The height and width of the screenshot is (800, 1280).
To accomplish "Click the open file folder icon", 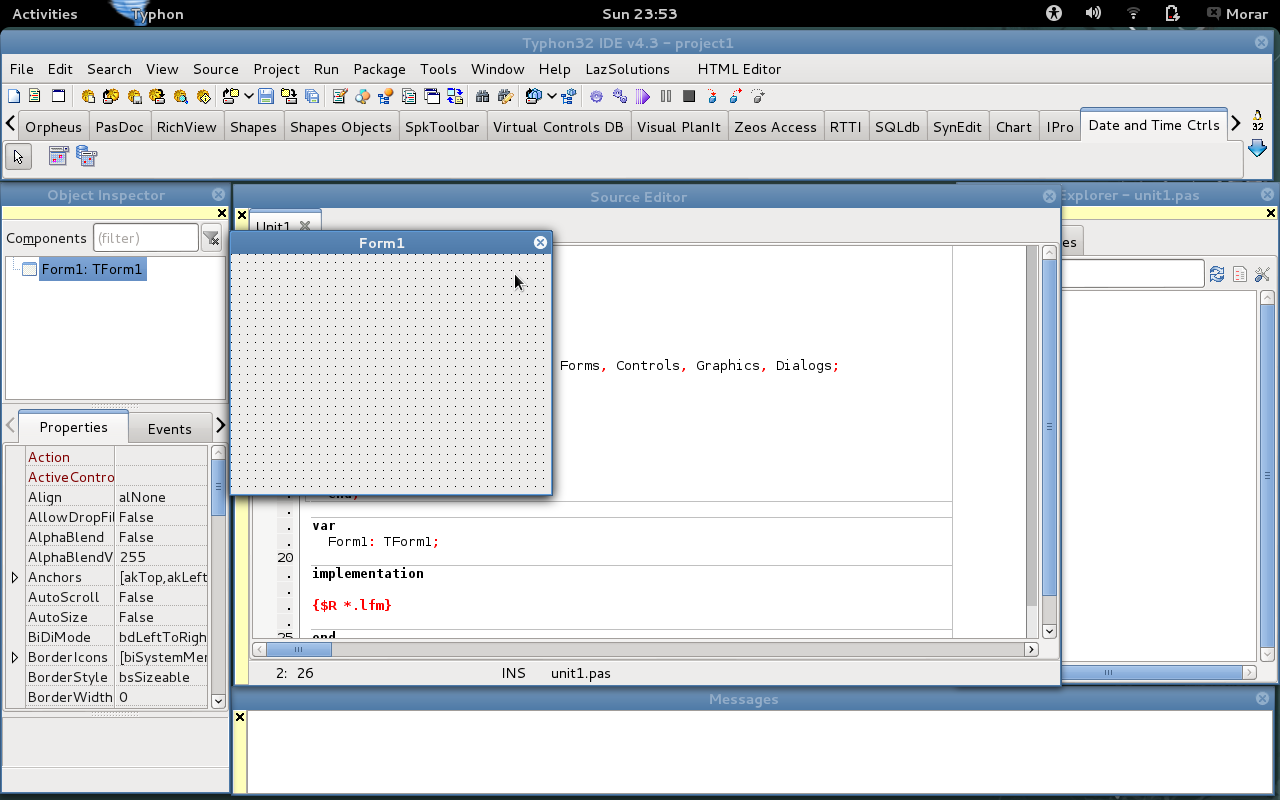I will [x=230, y=97].
